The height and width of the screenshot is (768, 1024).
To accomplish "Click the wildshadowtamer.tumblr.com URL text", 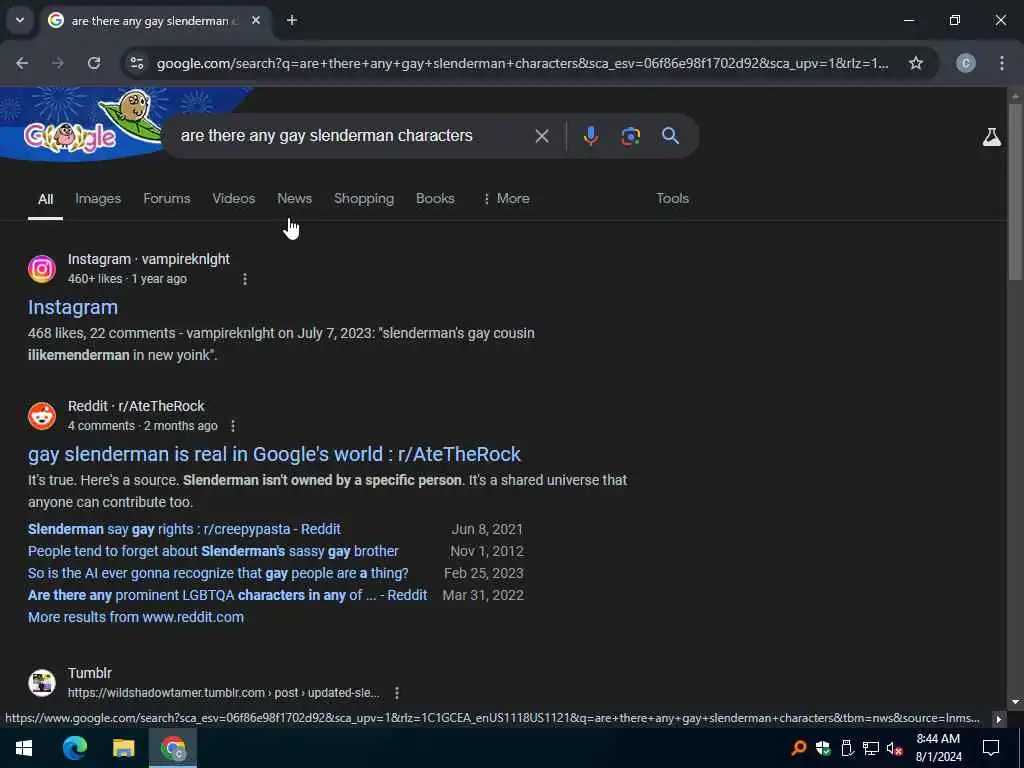I will coord(223,693).
